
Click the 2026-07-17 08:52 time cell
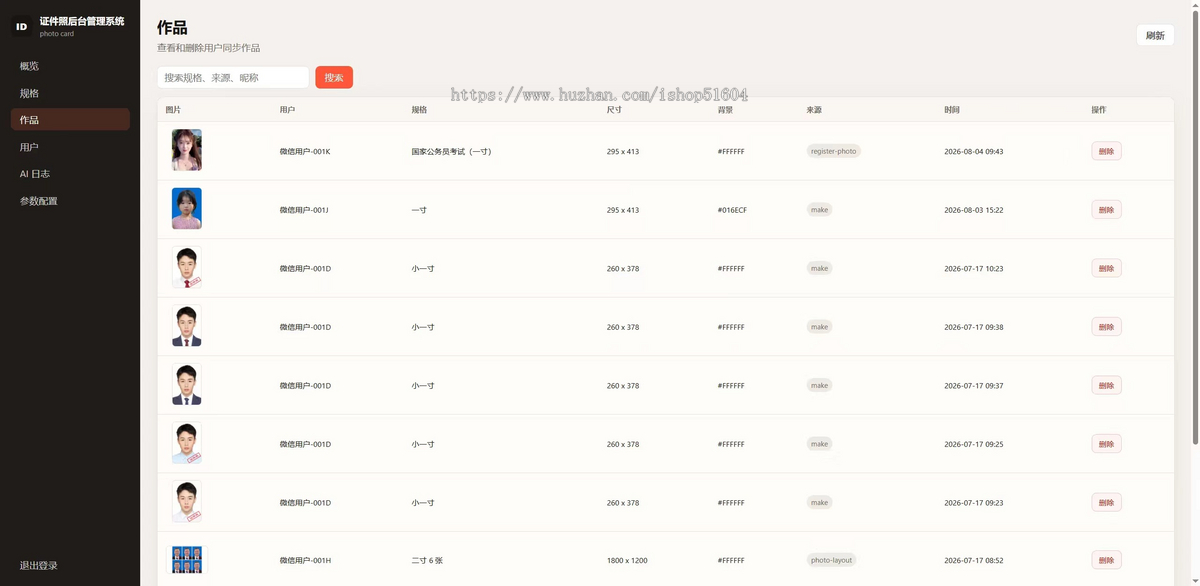click(x=973, y=561)
